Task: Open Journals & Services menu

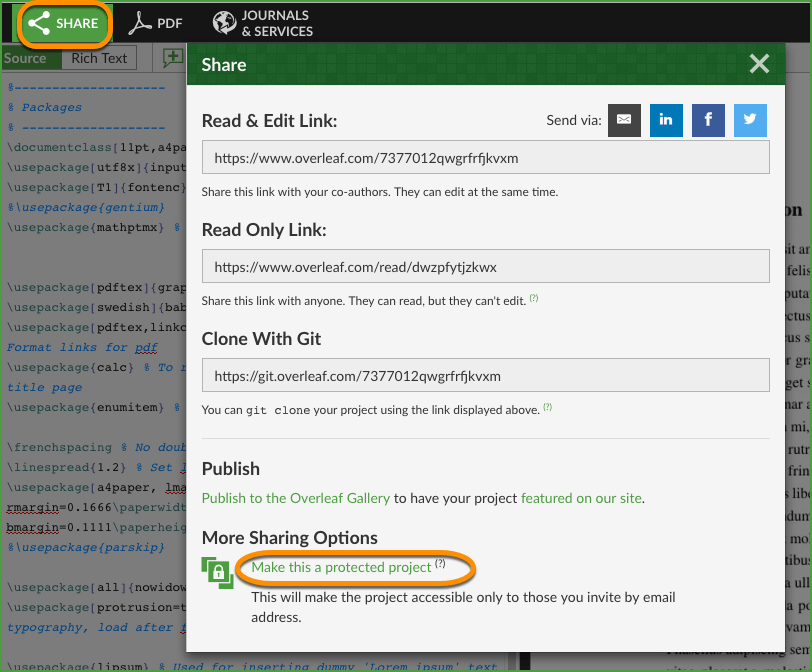Action: point(263,23)
